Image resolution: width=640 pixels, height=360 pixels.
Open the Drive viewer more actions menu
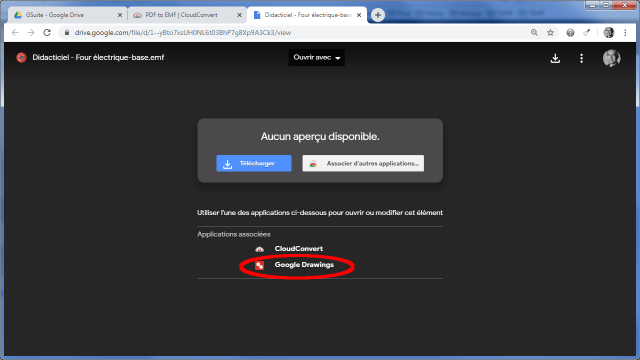pos(582,58)
